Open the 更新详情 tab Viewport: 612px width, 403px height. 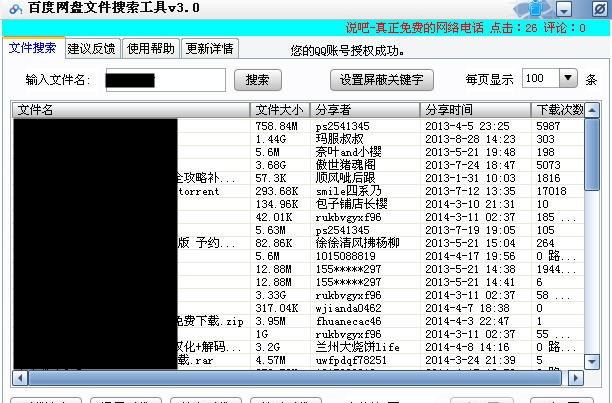210,49
